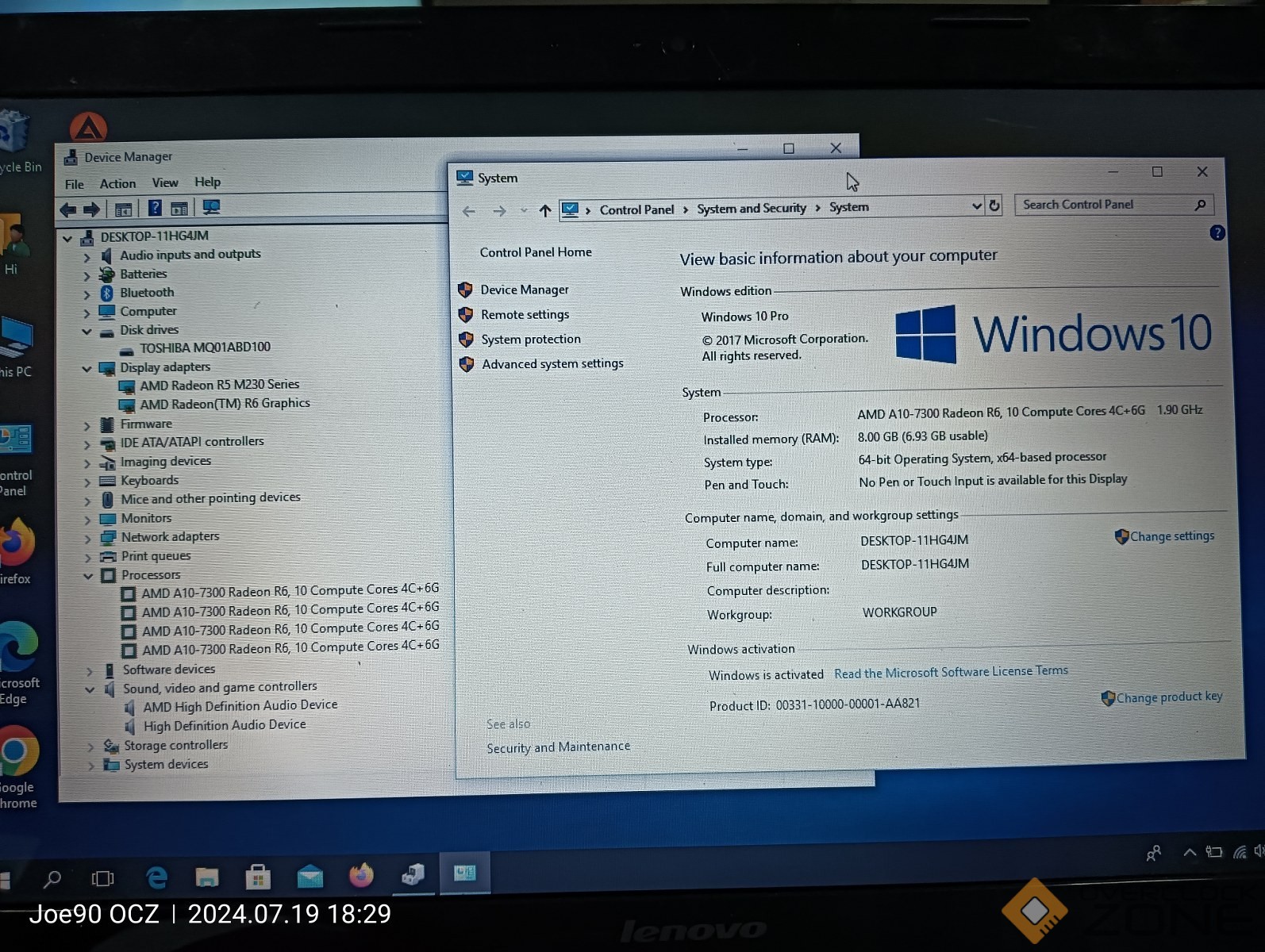
Task: Open Firefox from the taskbar
Action: tap(361, 874)
